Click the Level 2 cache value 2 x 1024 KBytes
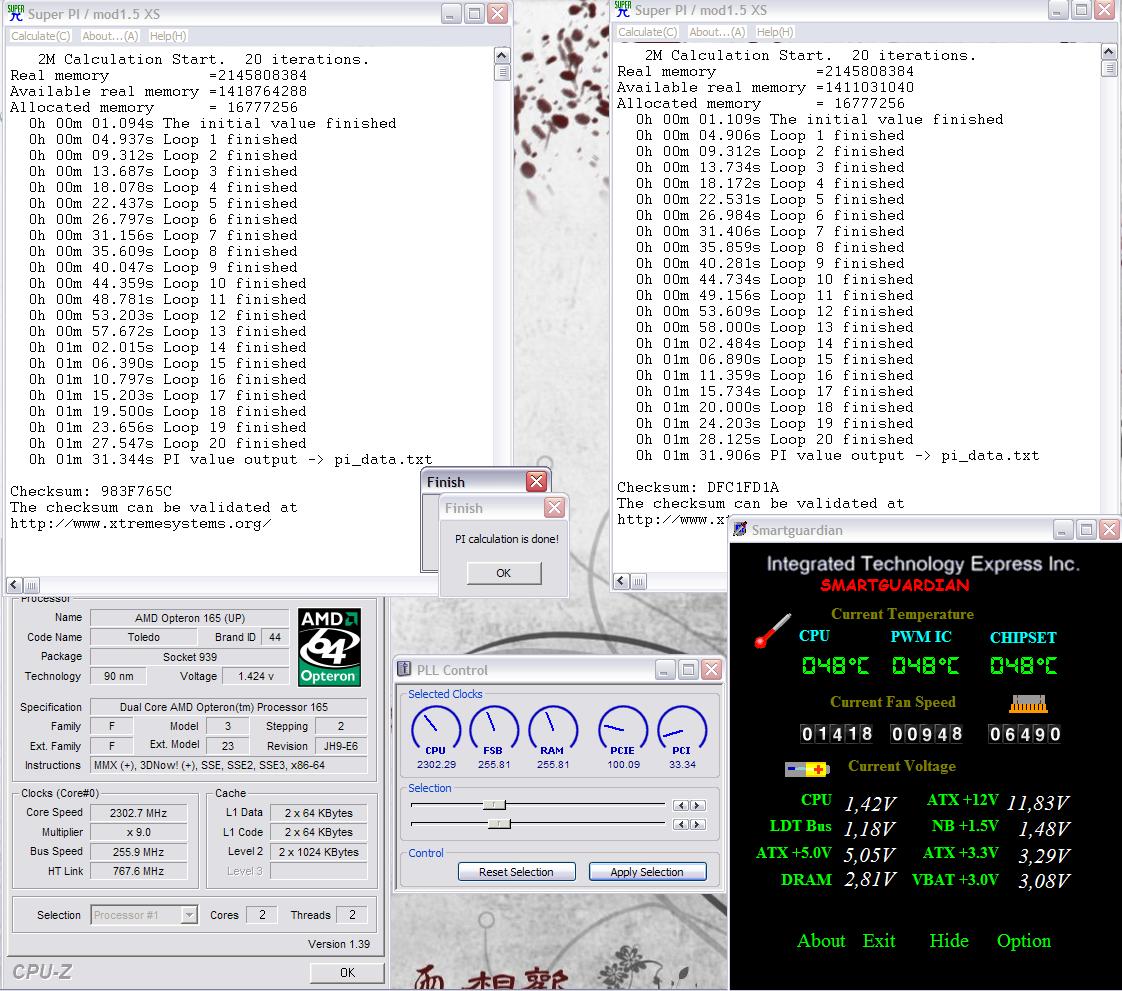 (x=318, y=851)
